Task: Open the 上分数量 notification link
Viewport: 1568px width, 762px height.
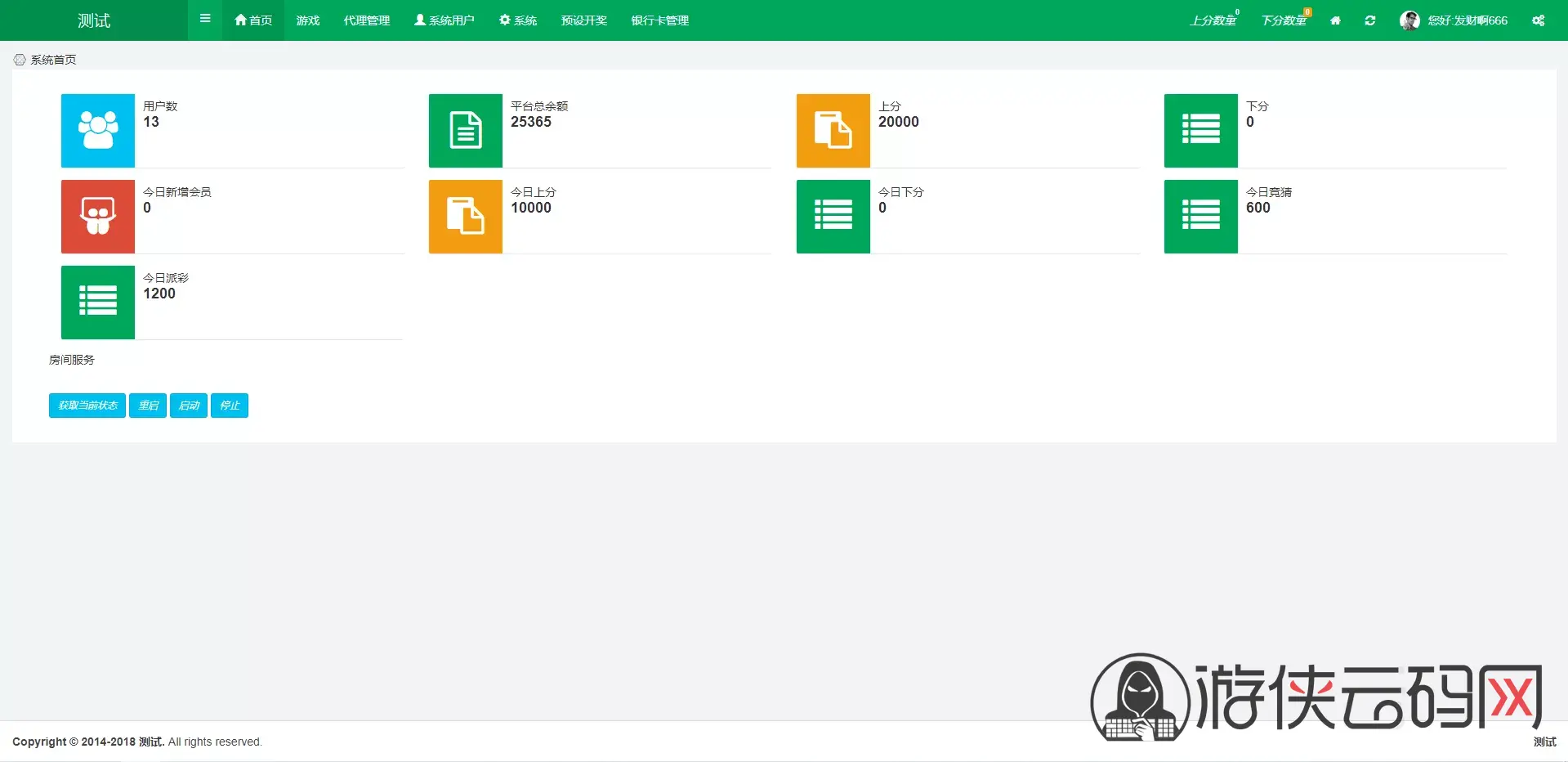Action: [x=1214, y=20]
